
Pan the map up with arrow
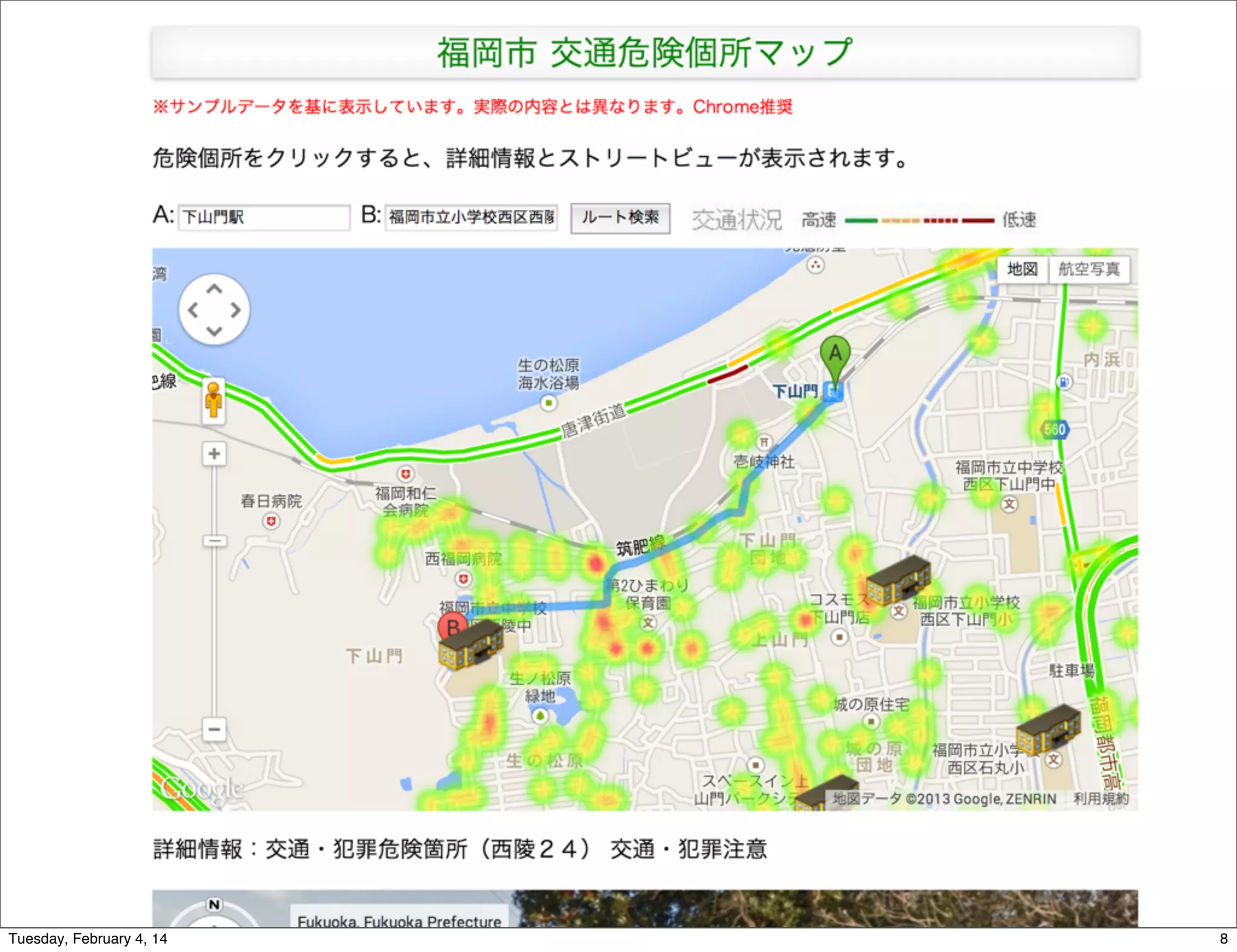point(214,289)
